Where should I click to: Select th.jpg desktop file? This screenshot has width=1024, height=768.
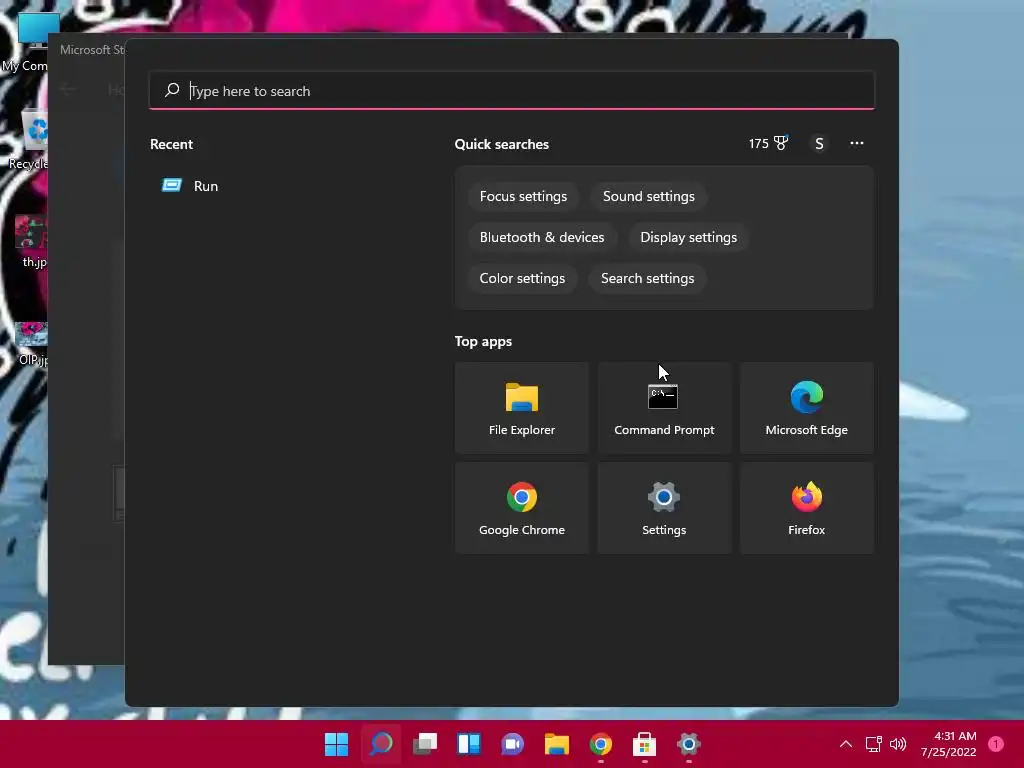[x=31, y=242]
